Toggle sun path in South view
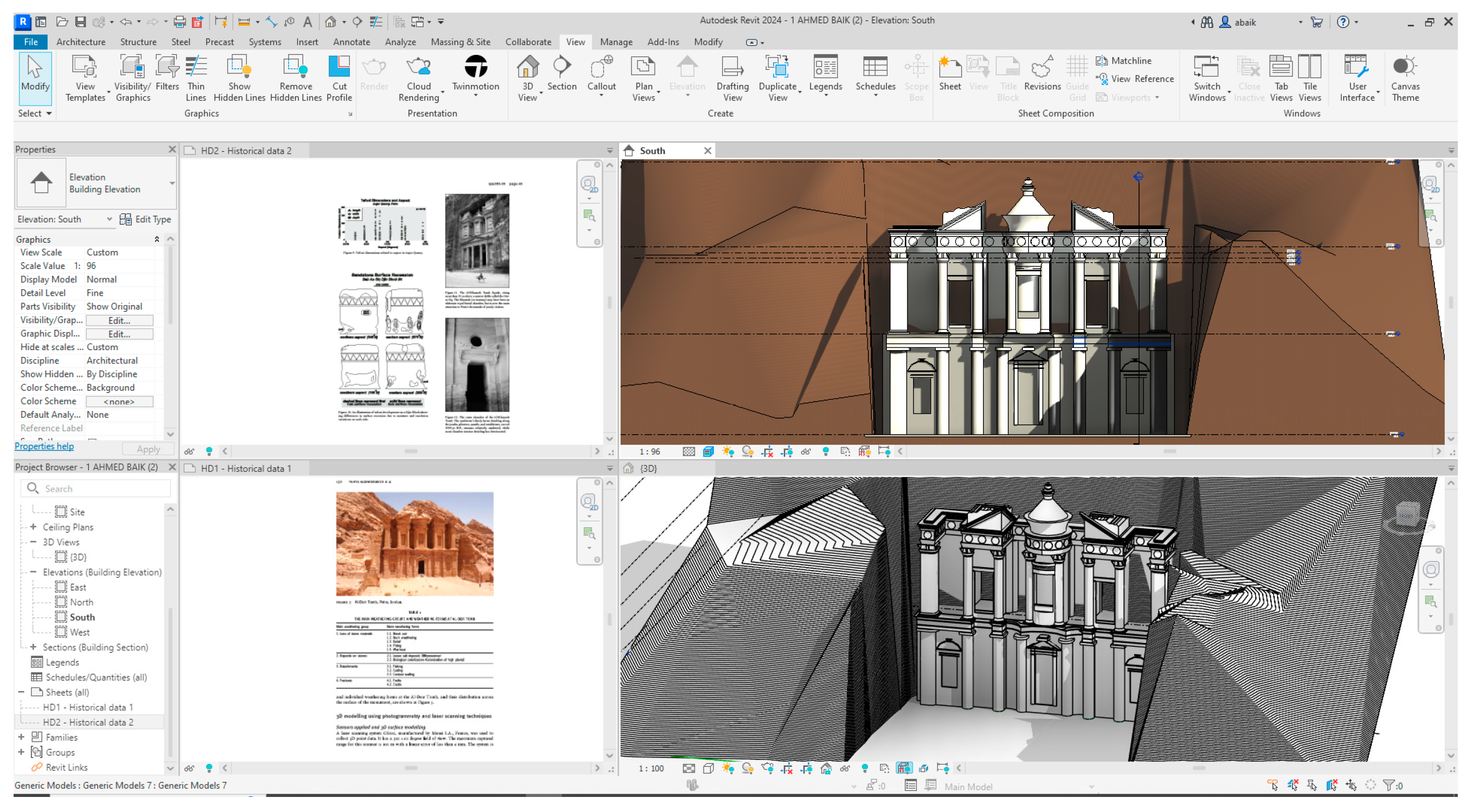The width and height of the screenshot is (1468, 812). coord(728,452)
